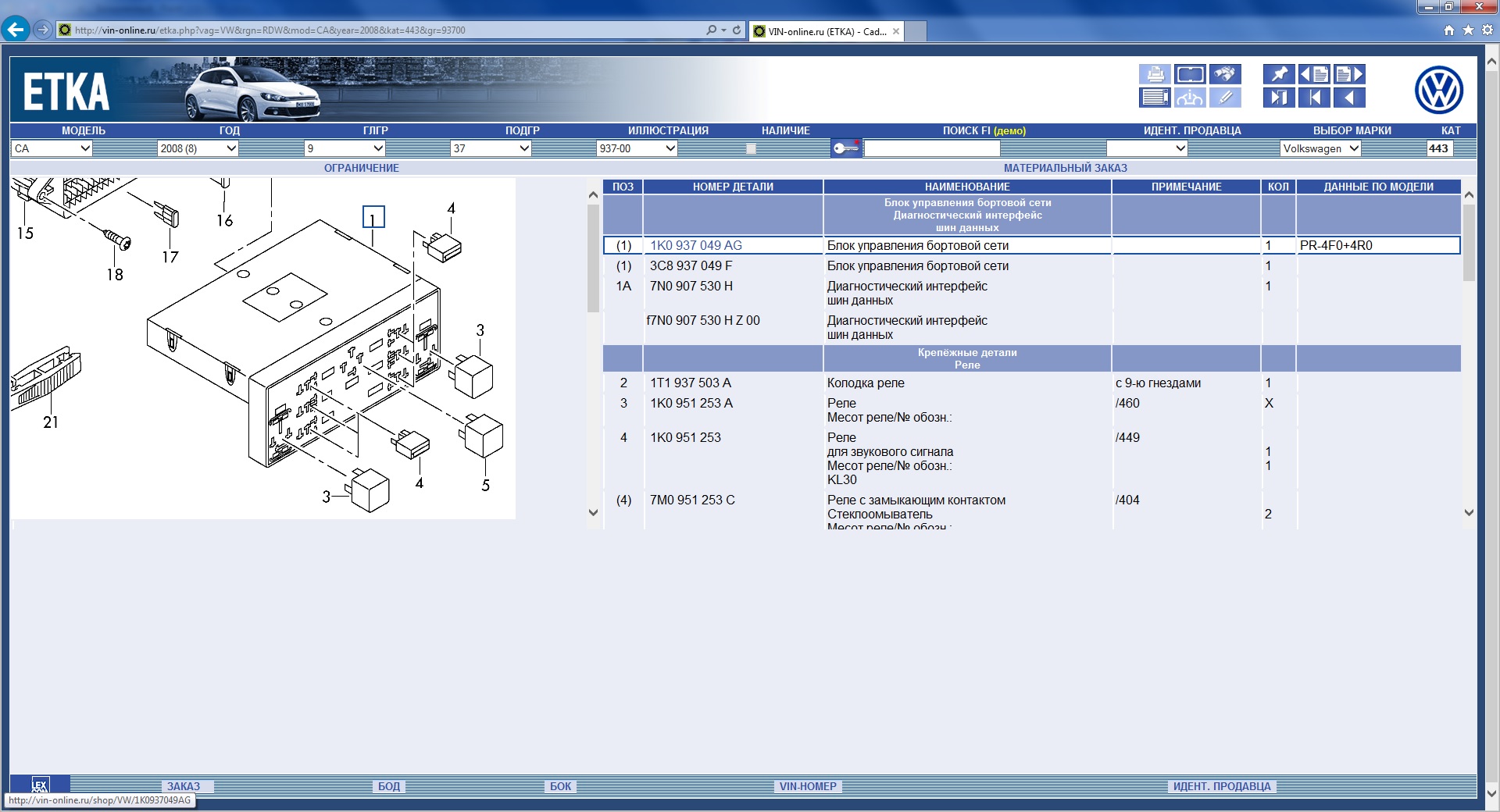This screenshot has width=1500, height=812.
Task: Jump to first page icon
Action: point(1314,98)
